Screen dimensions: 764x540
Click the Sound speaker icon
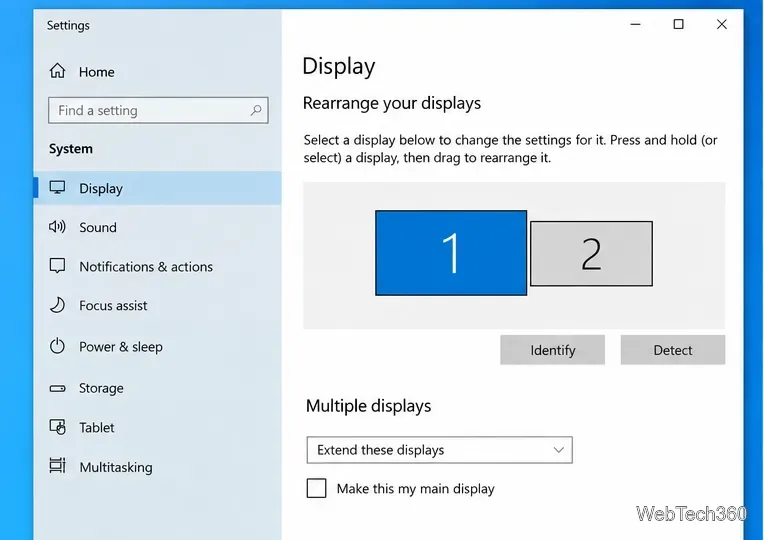pyautogui.click(x=57, y=227)
